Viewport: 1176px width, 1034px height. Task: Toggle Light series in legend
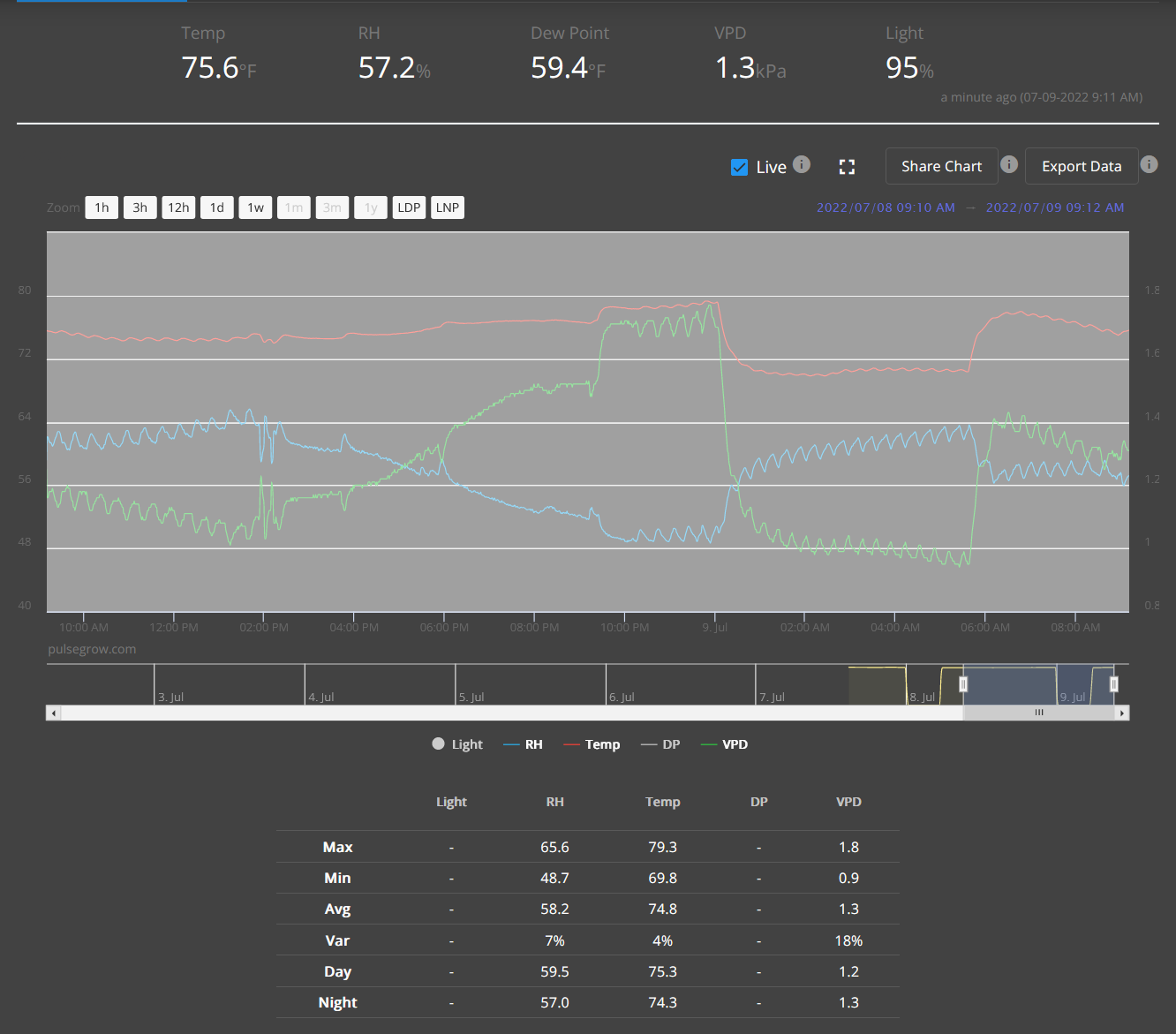457,744
